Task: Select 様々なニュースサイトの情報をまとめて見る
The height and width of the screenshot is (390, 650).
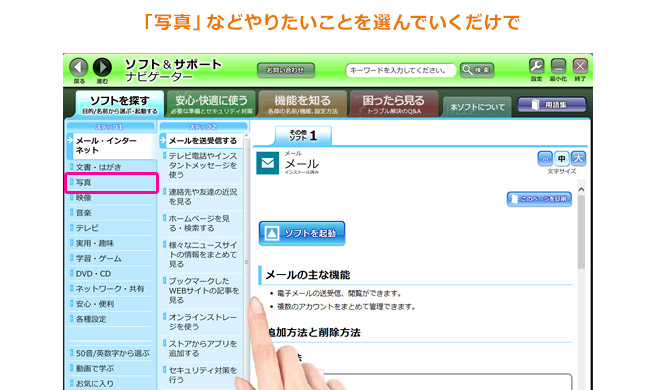Action: point(201,254)
